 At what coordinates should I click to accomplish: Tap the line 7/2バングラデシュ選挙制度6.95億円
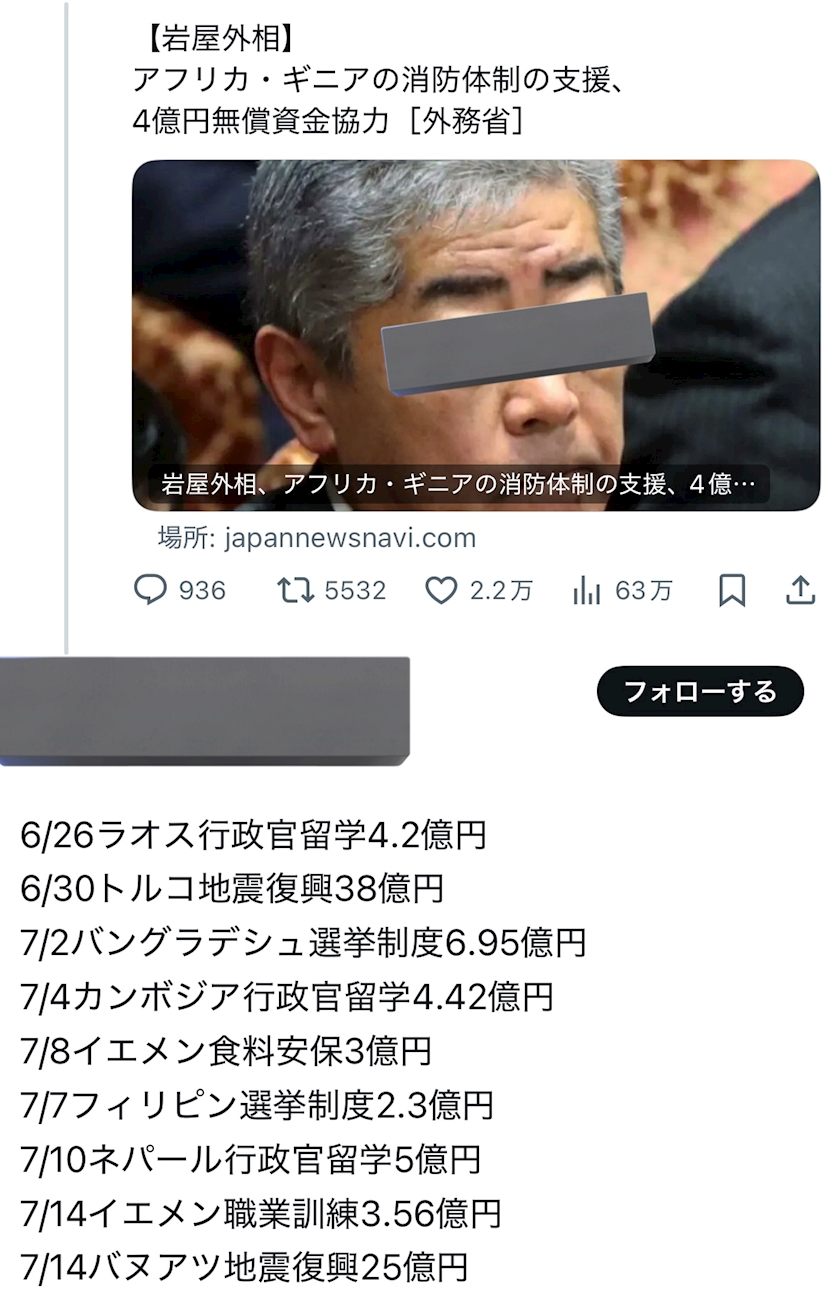tap(303, 943)
